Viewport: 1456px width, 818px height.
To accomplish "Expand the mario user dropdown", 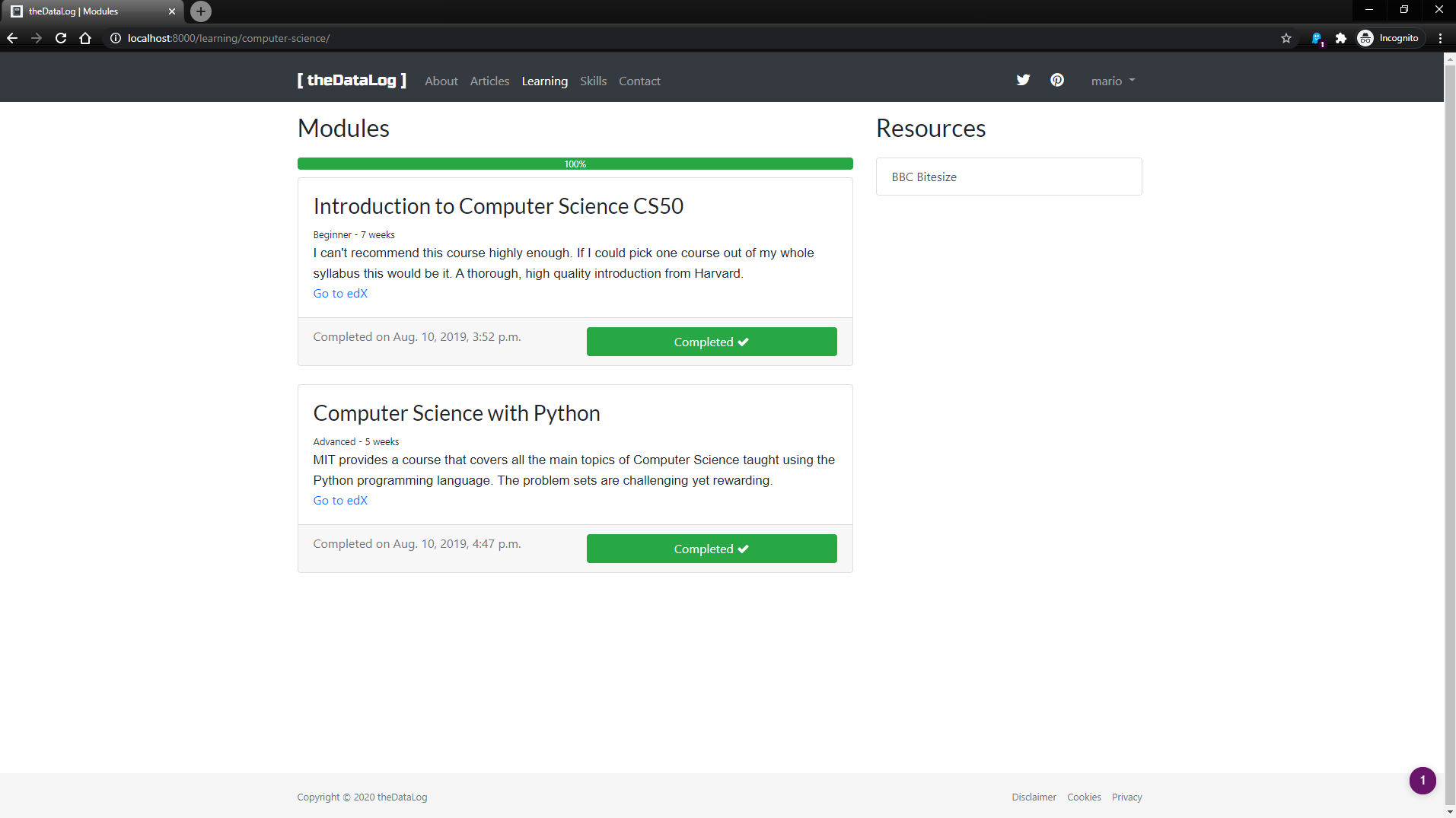I will pos(1113,81).
